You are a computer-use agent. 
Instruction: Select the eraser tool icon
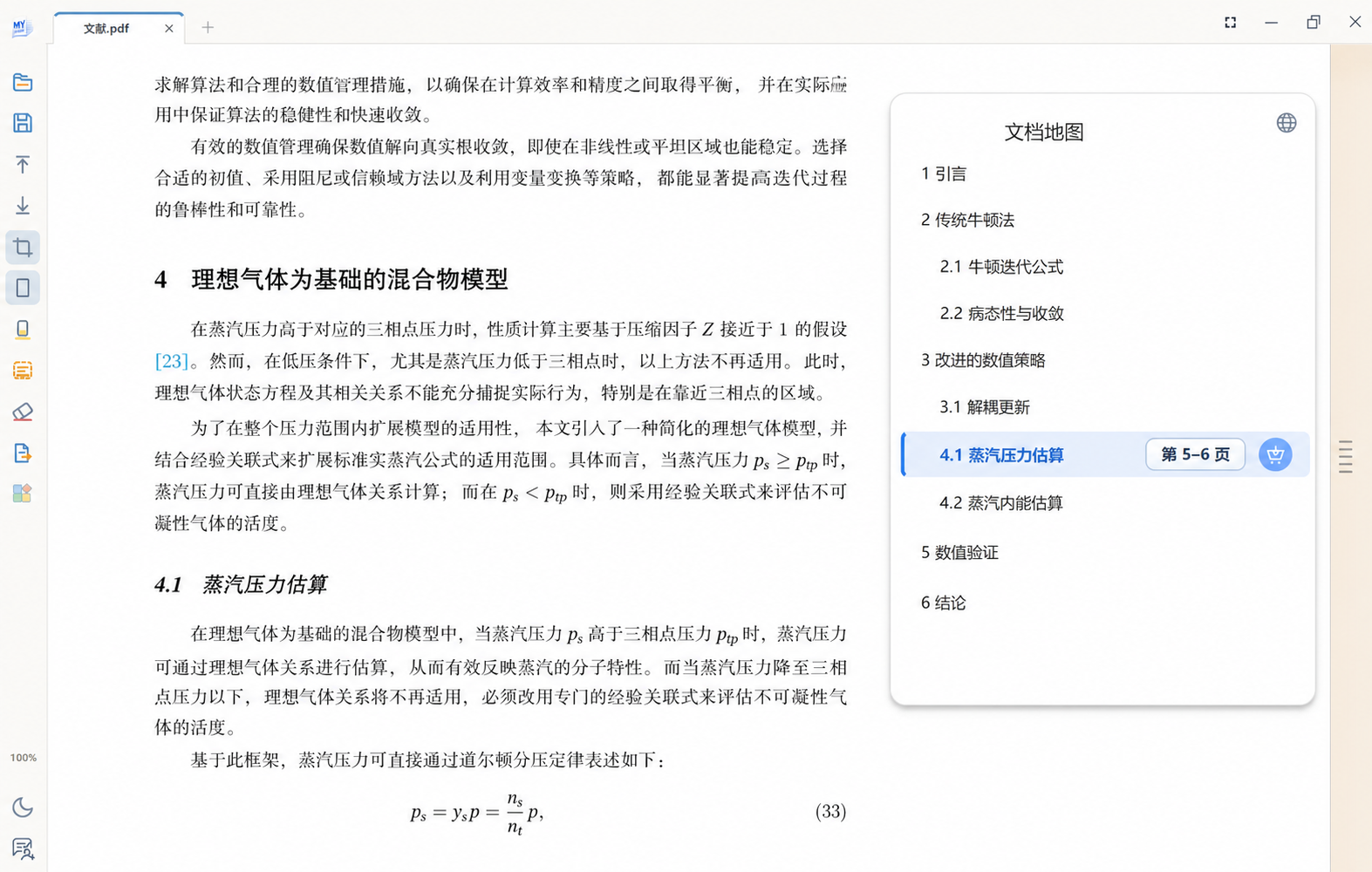pos(23,412)
